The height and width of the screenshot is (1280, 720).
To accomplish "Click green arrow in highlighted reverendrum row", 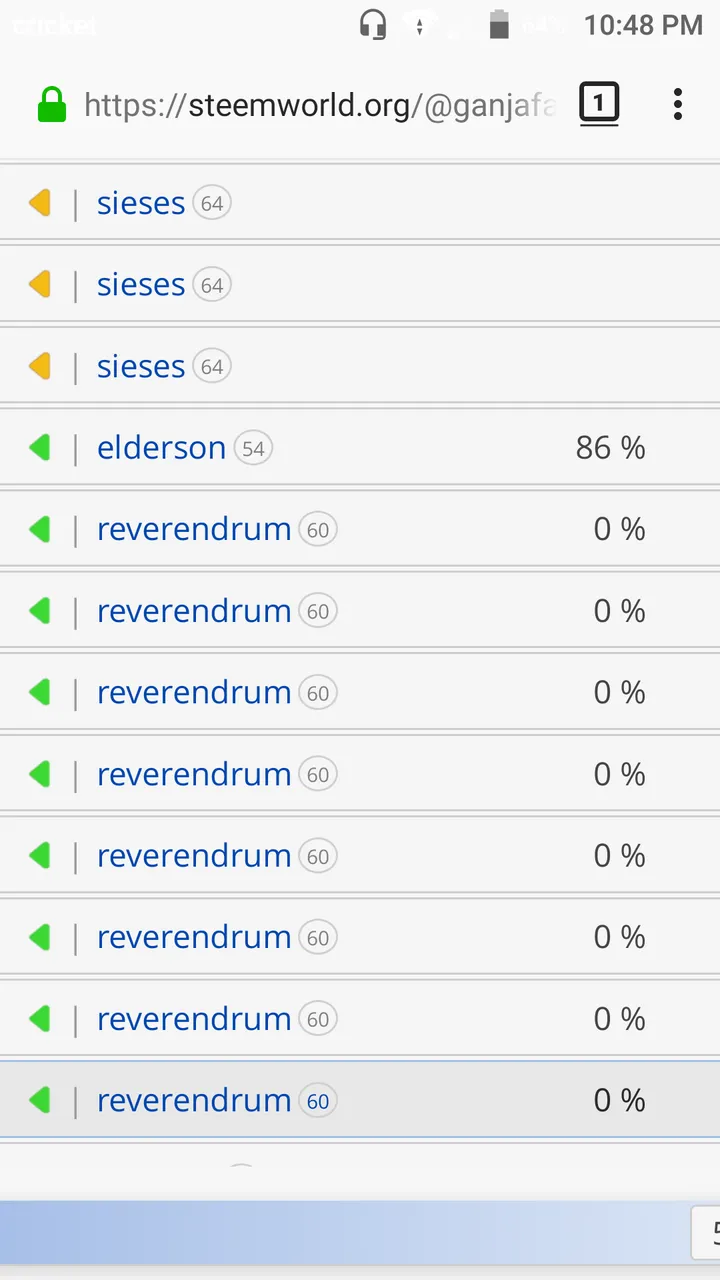I will 40,1101.
